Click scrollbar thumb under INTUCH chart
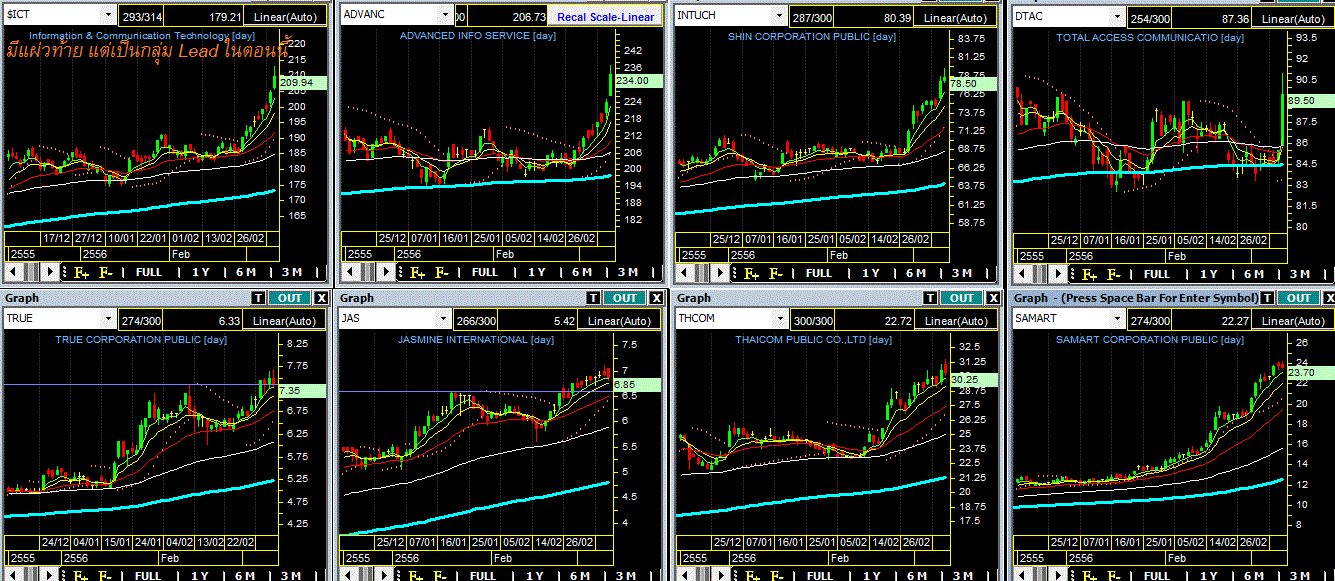Screen dimensions: 1335x581 click(x=702, y=272)
